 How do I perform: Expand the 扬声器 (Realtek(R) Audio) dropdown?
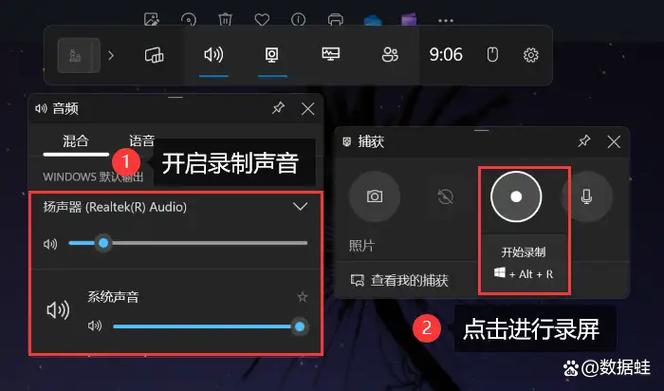300,207
